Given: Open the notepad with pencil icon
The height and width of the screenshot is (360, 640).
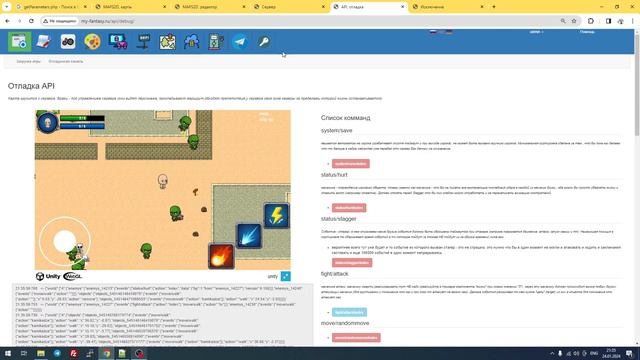Looking at the screenshot, I should click(x=43, y=42).
